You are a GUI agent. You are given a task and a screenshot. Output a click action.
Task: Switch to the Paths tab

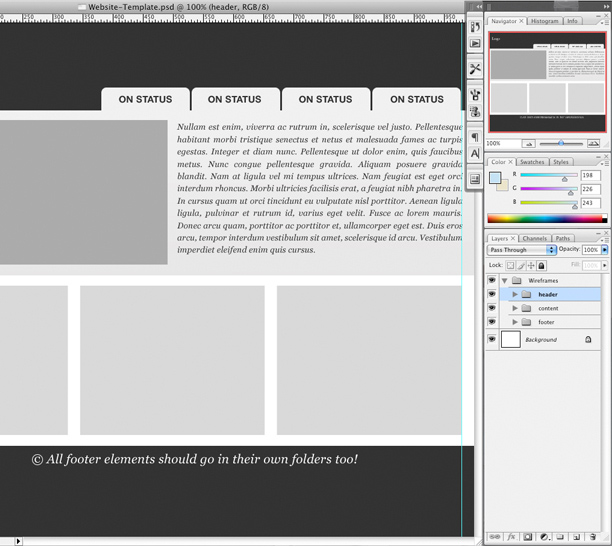point(562,238)
